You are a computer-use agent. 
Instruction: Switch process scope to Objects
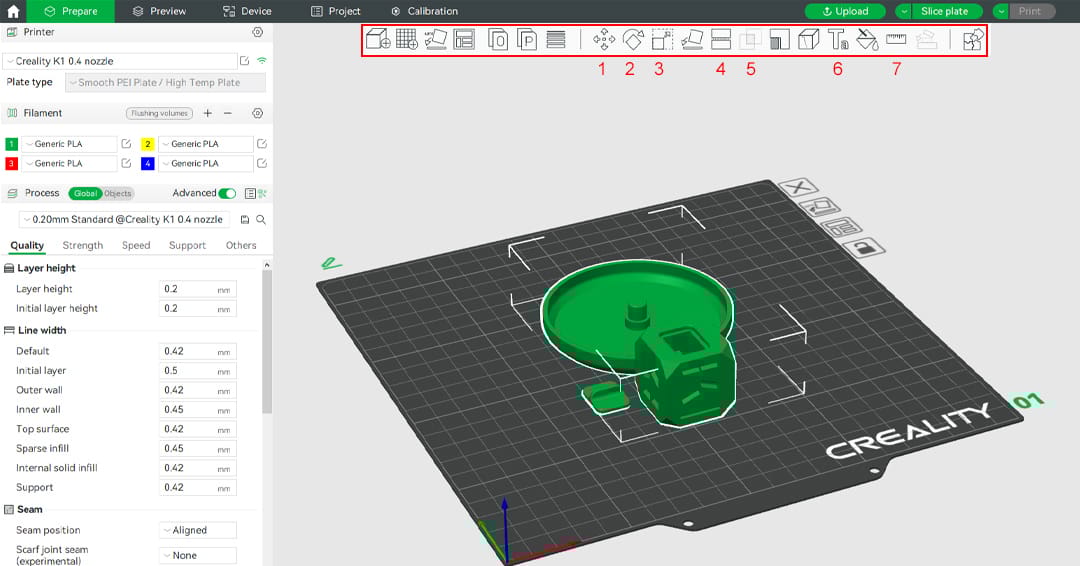(x=118, y=193)
